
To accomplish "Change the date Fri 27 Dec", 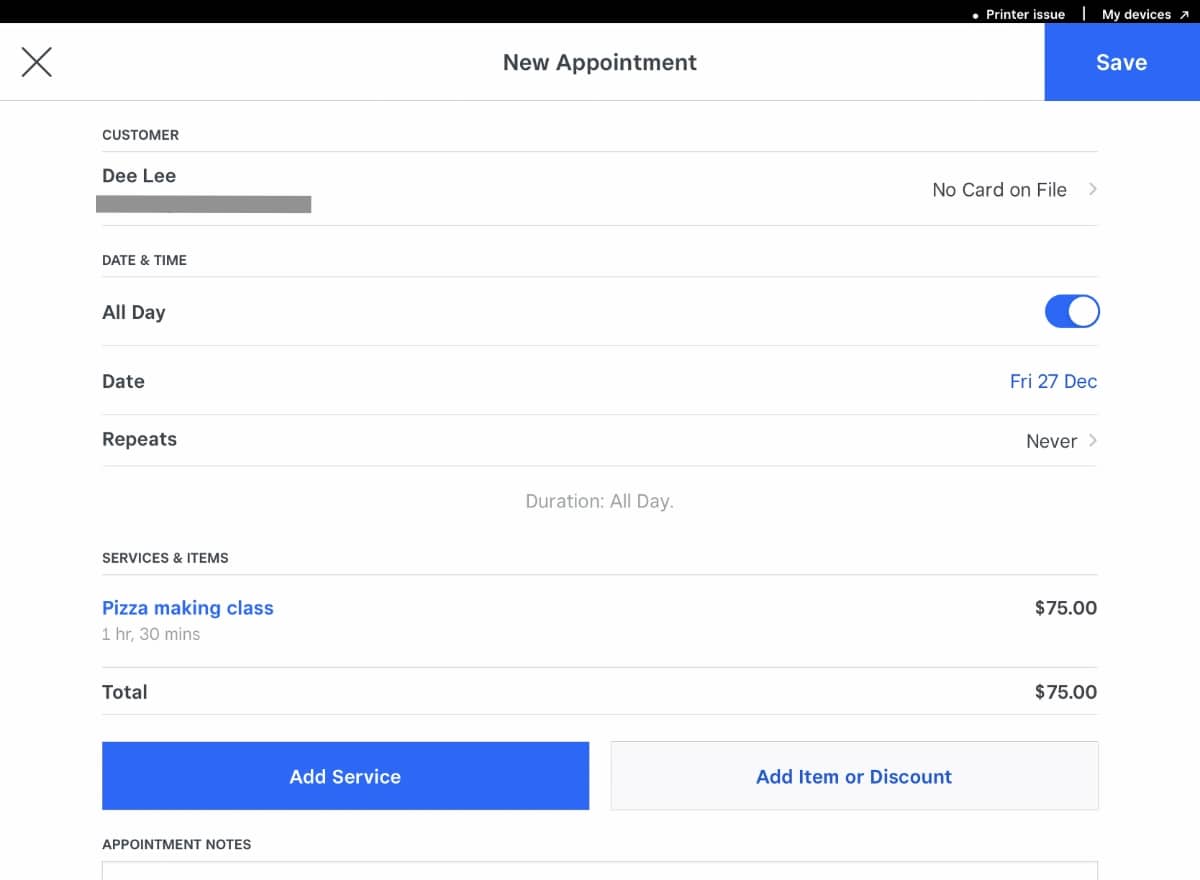I will 1053,381.
